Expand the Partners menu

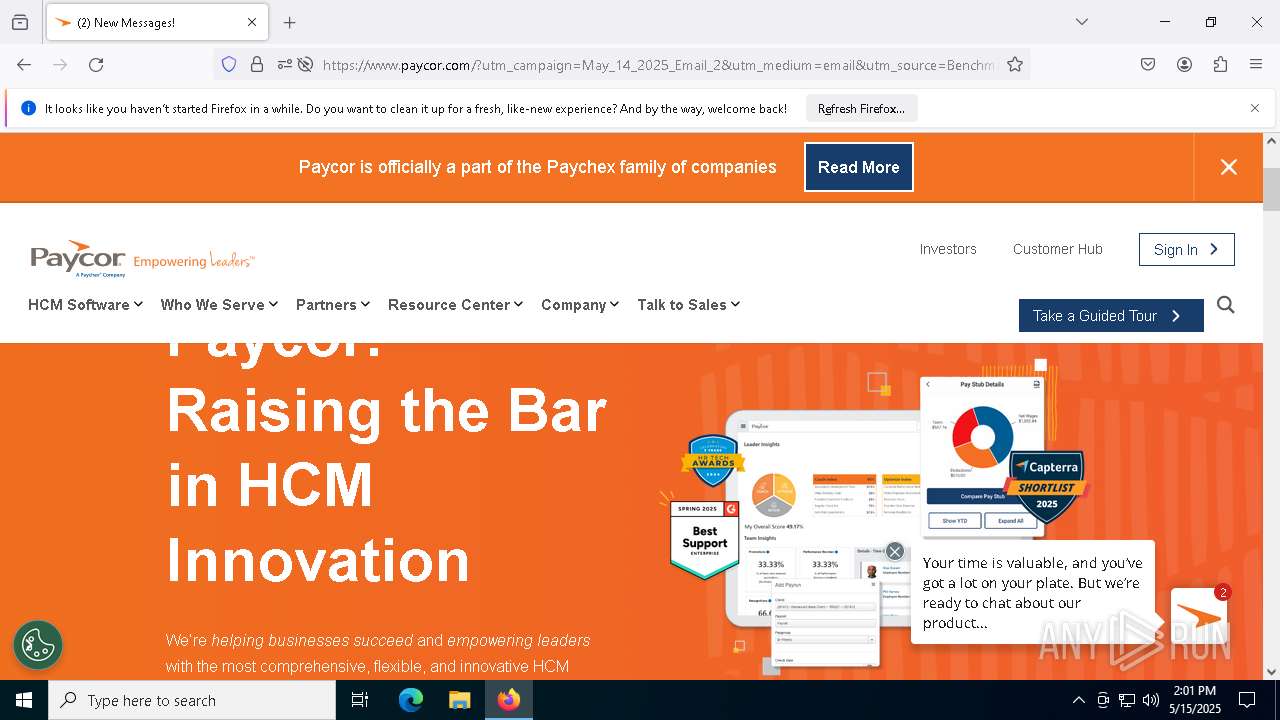coord(333,304)
